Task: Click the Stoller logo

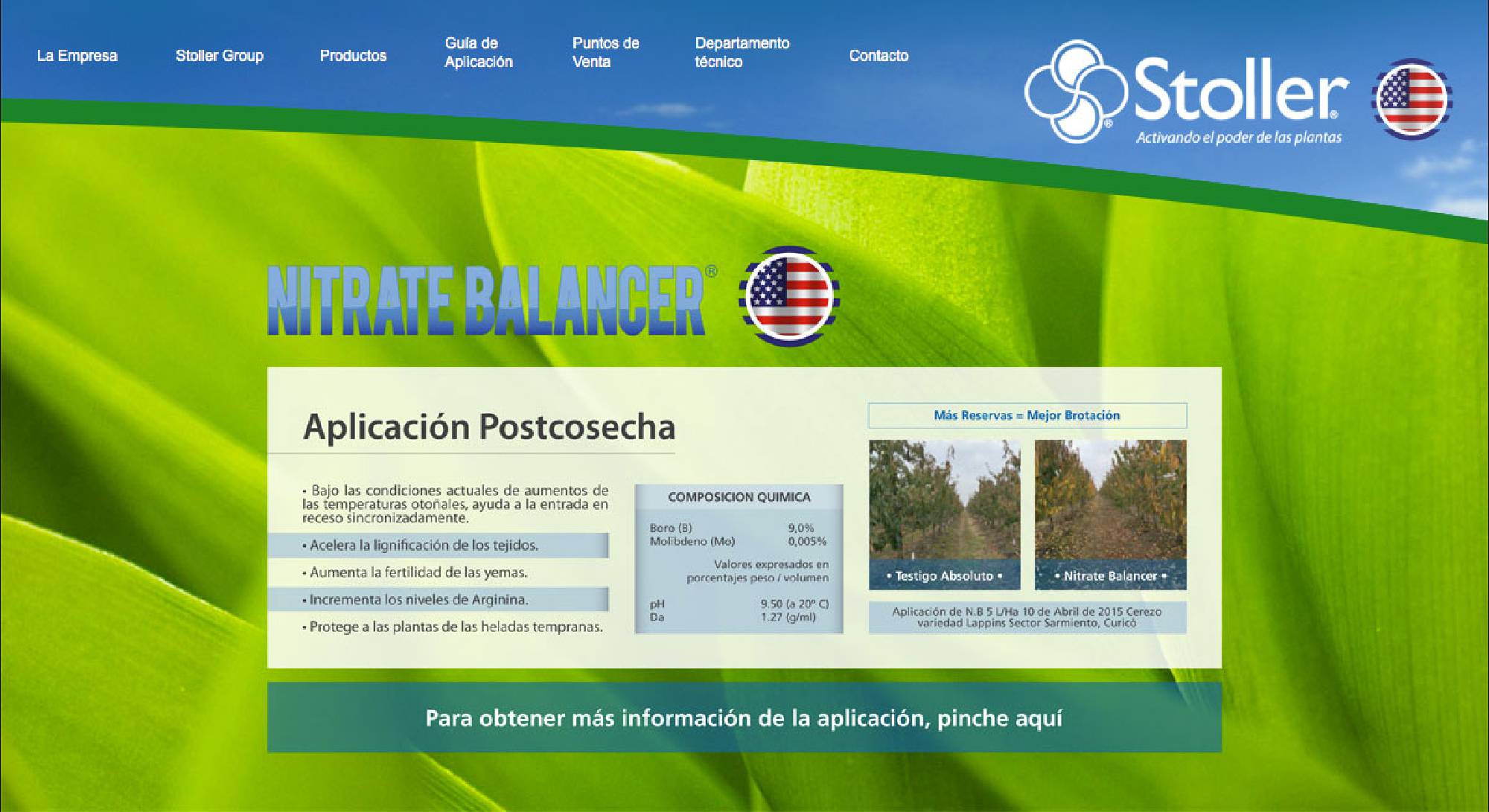Action: pos(1186,91)
